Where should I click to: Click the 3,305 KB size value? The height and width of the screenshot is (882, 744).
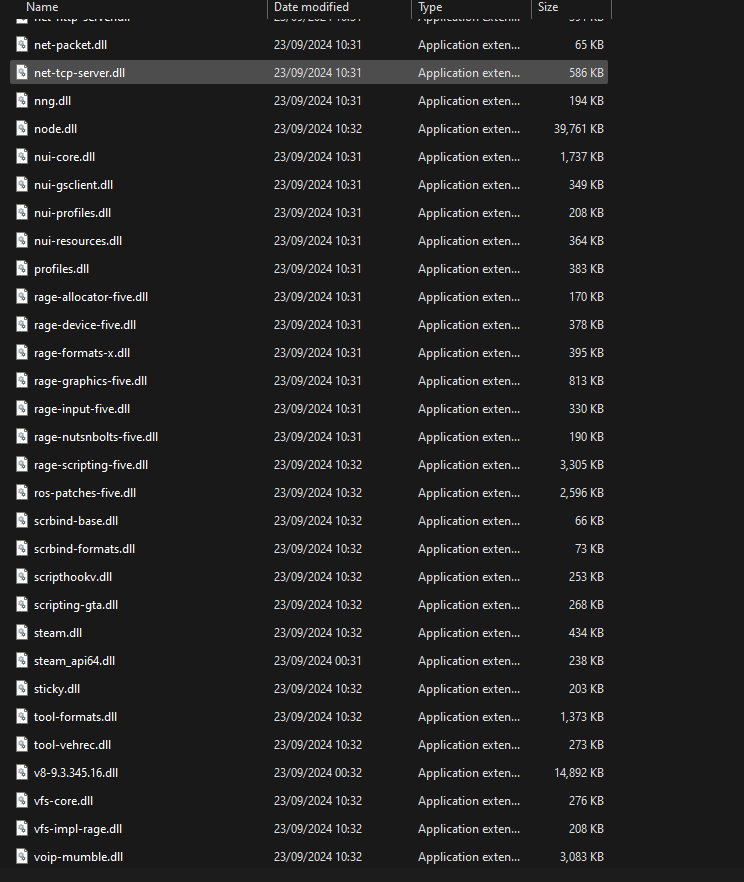click(x=581, y=465)
